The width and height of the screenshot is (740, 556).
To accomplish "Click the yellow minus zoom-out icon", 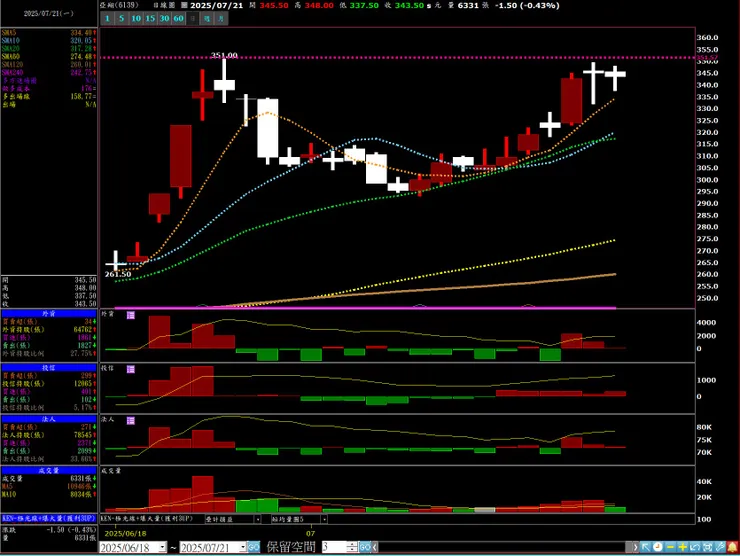I will coord(670,548).
